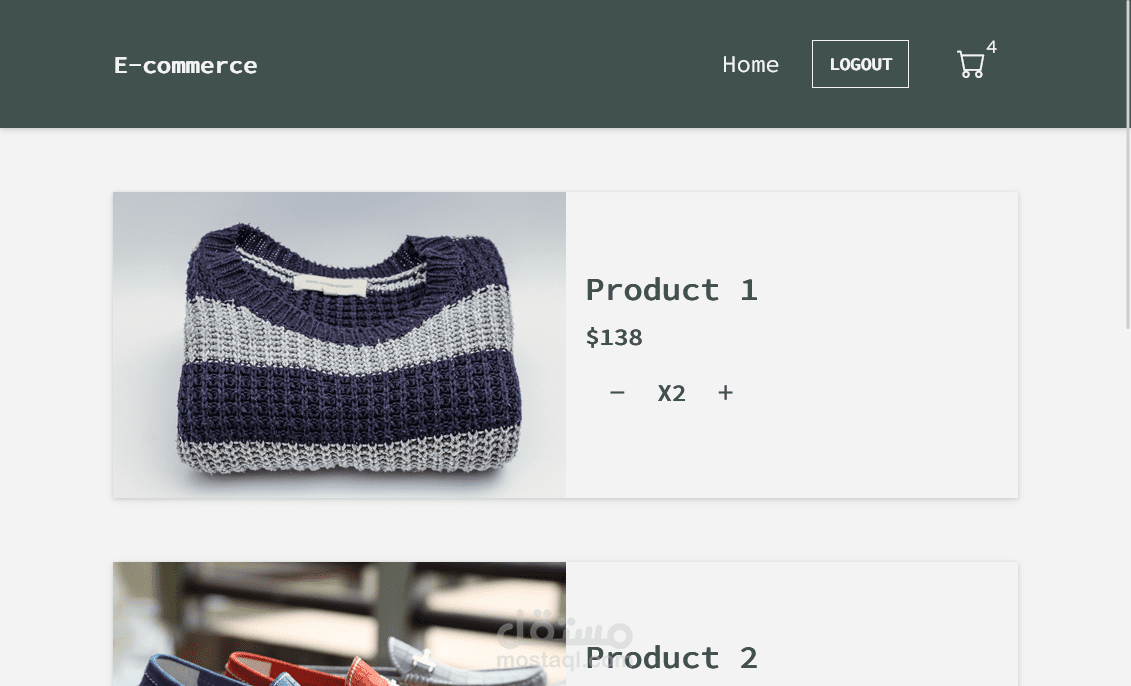
Task: Click the blue shoe in Product 2 photo
Action: point(165,672)
